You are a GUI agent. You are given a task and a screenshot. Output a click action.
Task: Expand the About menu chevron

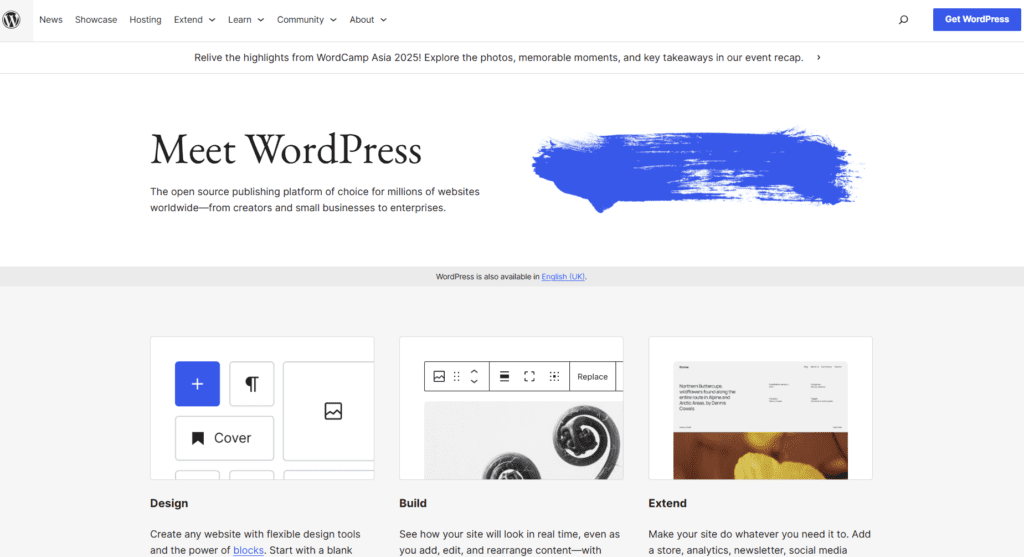[383, 20]
